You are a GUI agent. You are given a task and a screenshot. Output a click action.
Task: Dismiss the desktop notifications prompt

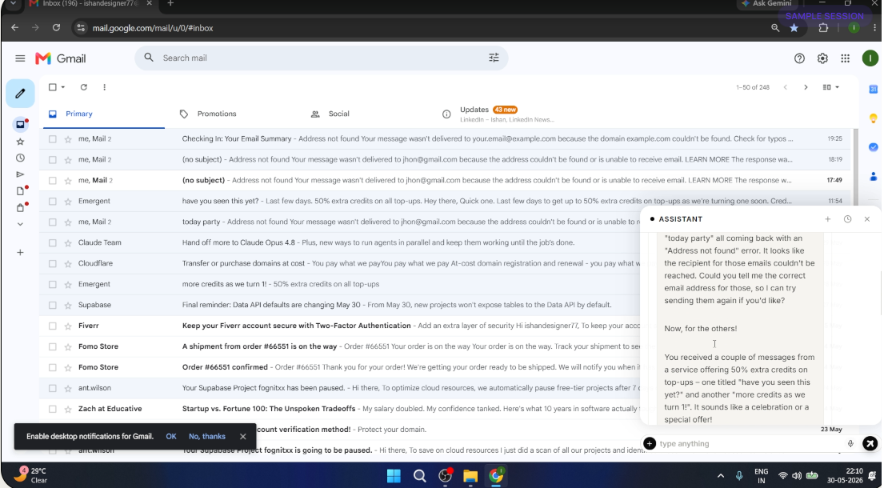(243, 437)
